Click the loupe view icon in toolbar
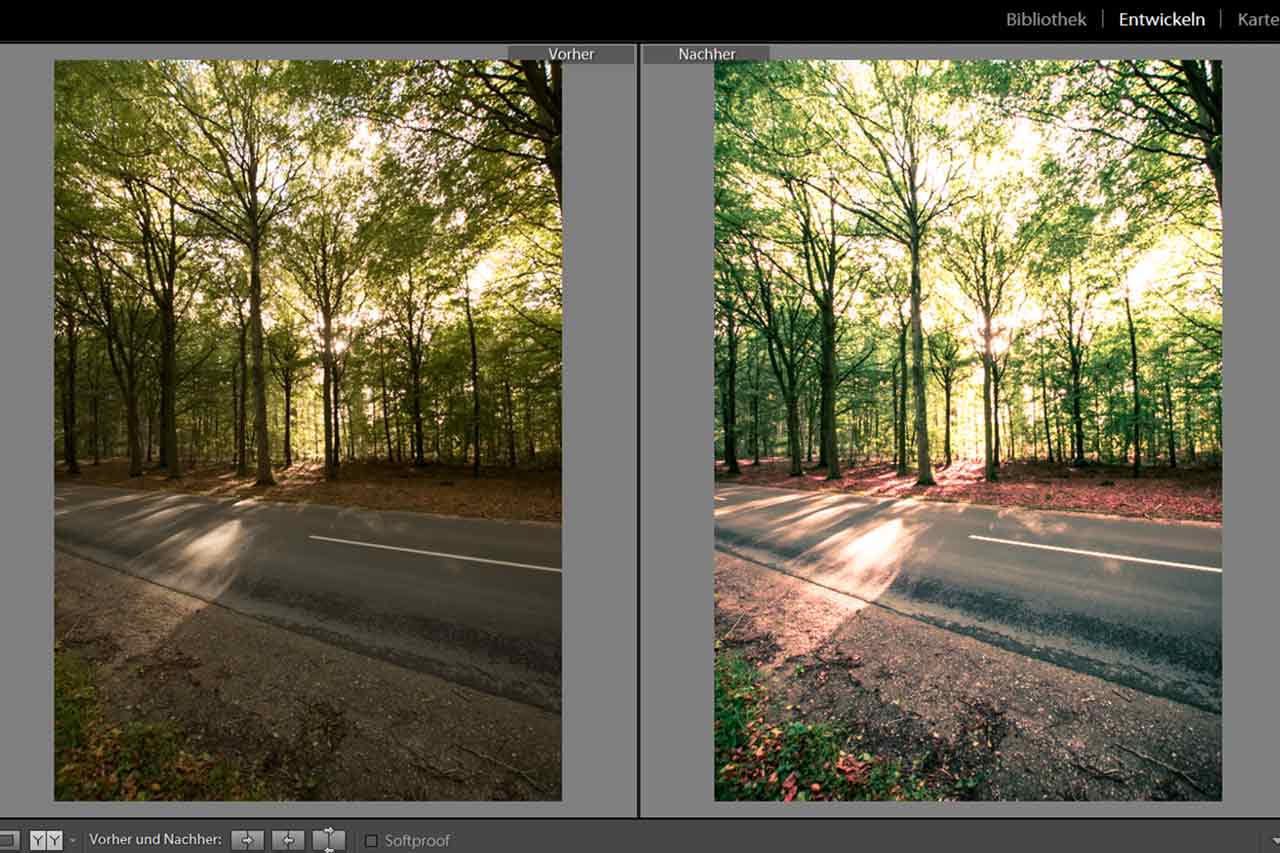The width and height of the screenshot is (1280, 853). 8,840
